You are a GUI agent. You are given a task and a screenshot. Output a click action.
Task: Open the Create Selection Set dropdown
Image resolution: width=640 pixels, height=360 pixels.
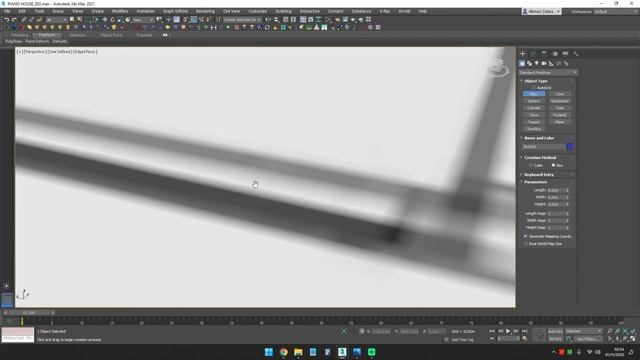(242, 20)
